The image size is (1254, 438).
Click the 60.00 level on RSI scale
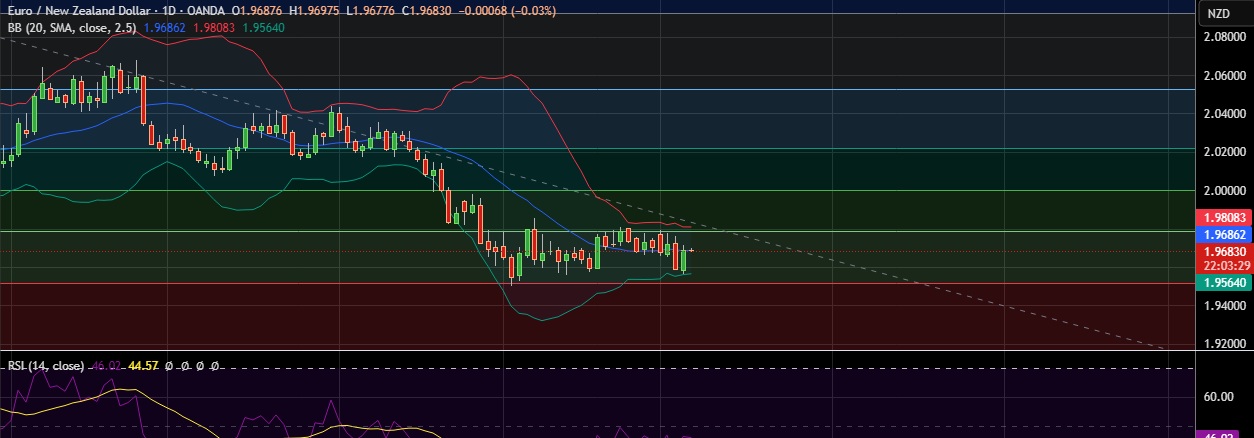pos(1217,396)
